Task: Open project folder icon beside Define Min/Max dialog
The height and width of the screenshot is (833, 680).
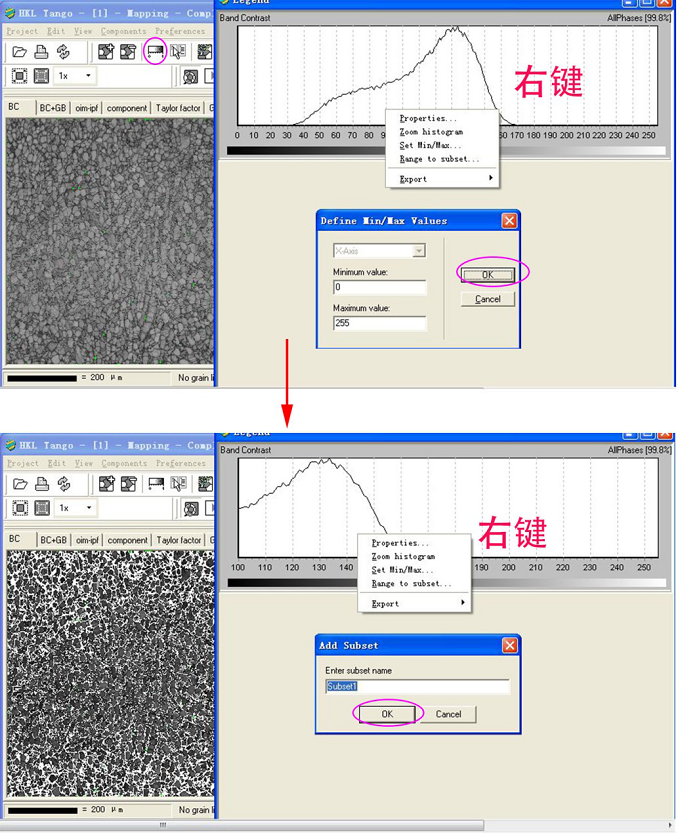Action: click(20, 52)
